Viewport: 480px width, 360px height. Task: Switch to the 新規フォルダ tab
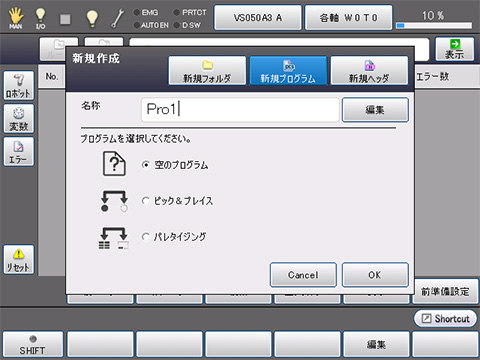point(207,71)
